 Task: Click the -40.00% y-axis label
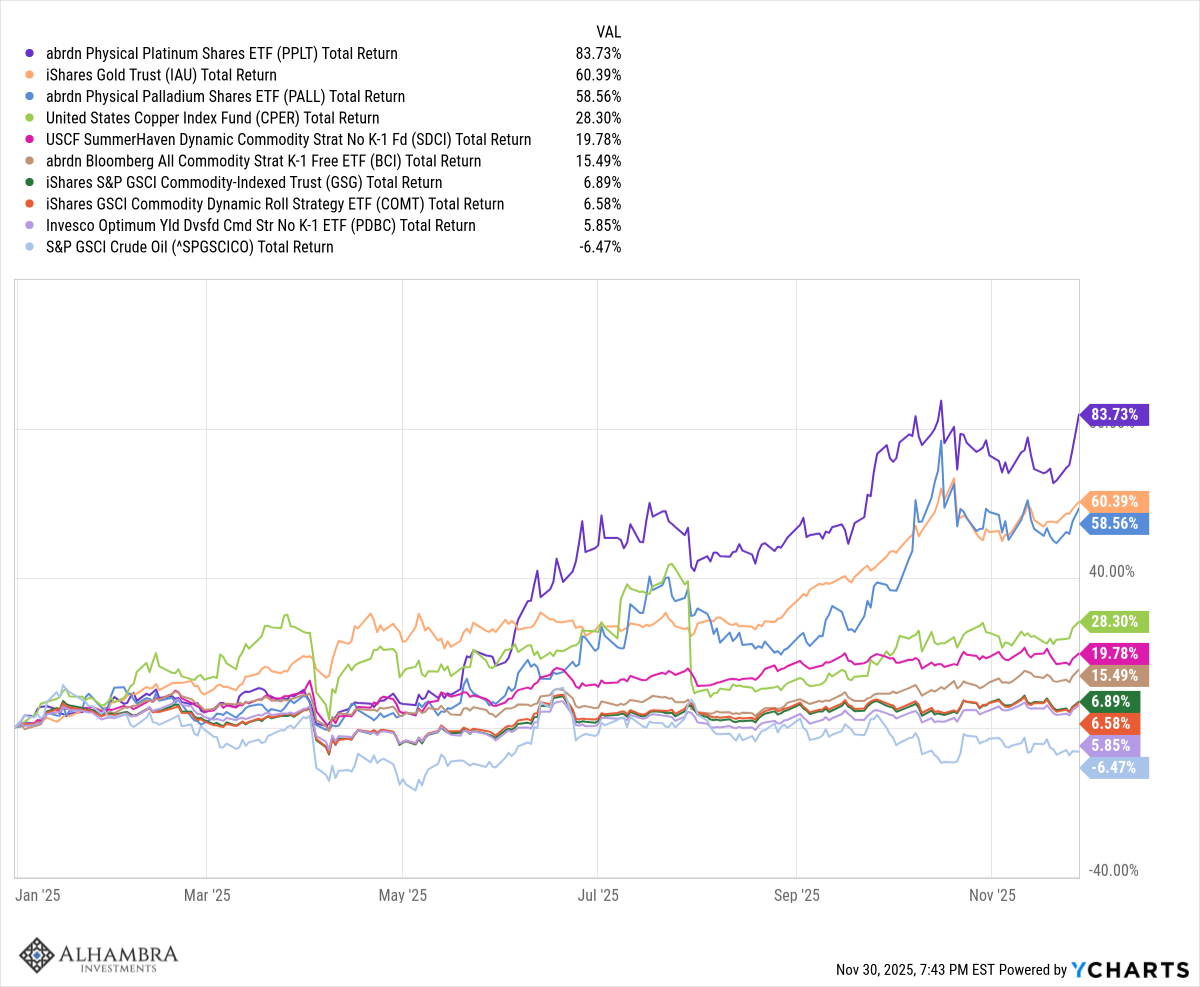(x=1110, y=870)
